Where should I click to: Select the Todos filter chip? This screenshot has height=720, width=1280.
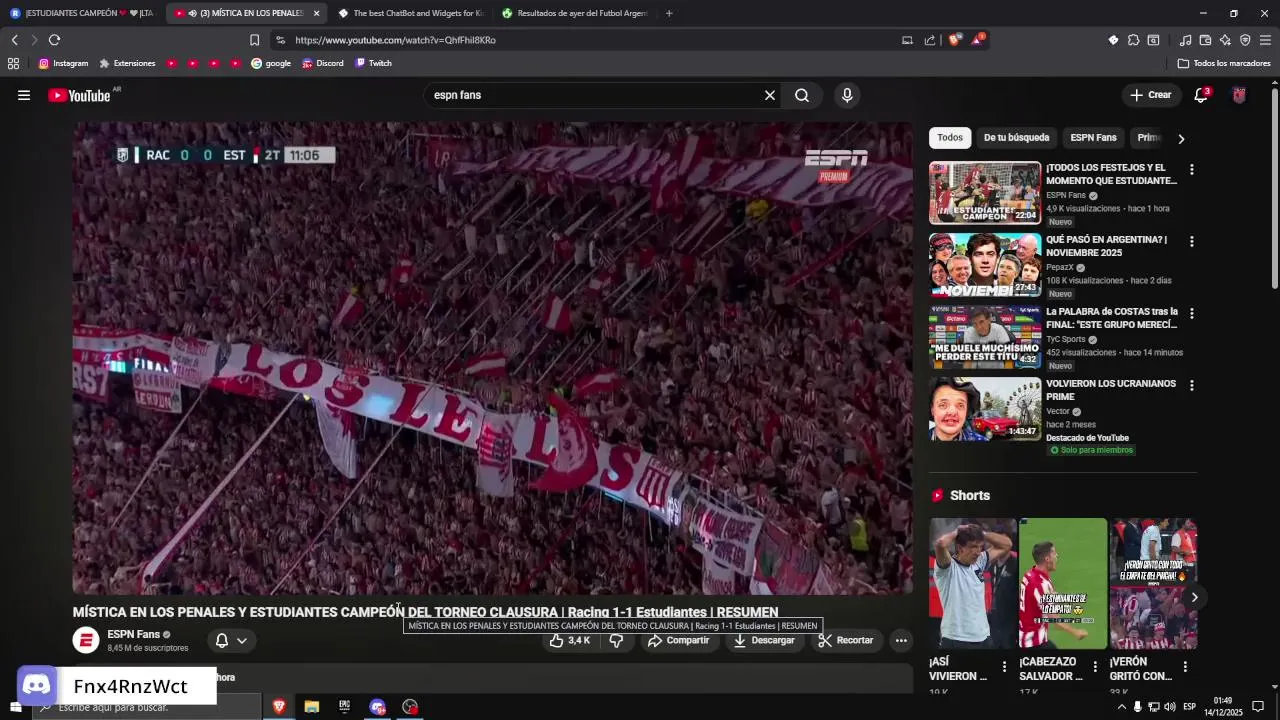(x=950, y=138)
